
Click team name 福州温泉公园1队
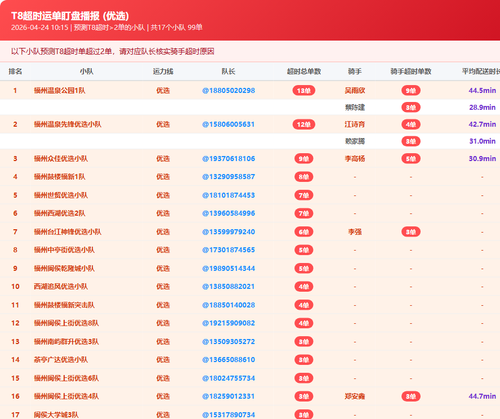pyautogui.click(x=60, y=90)
